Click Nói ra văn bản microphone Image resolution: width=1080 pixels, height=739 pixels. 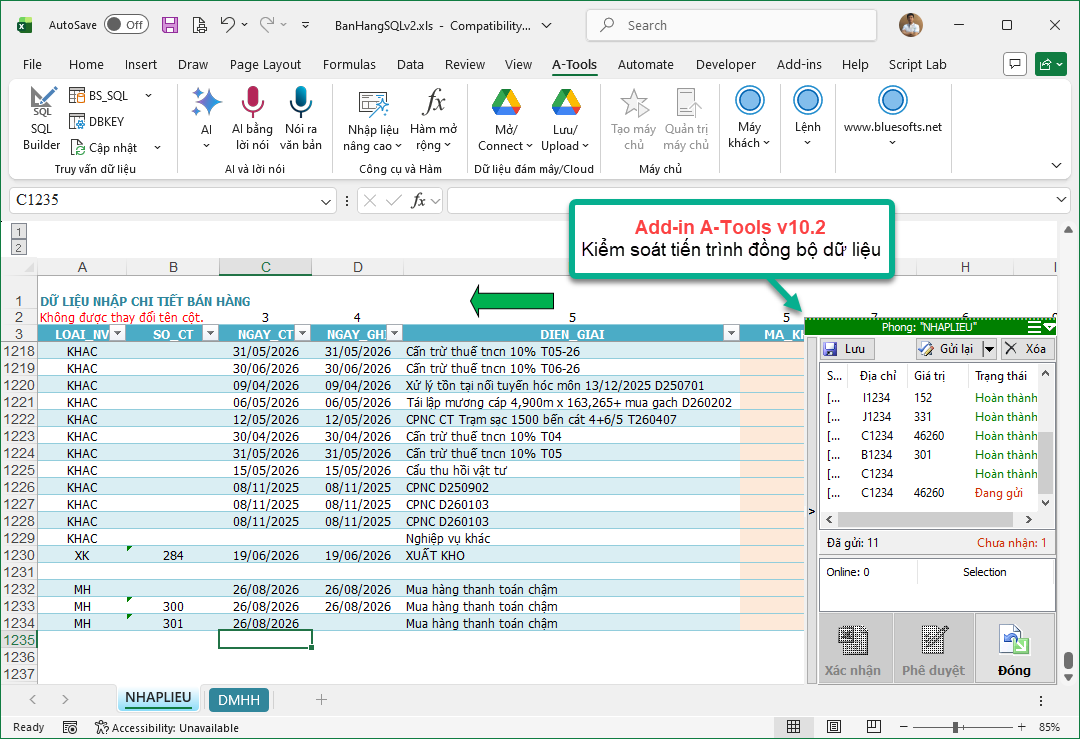300,102
